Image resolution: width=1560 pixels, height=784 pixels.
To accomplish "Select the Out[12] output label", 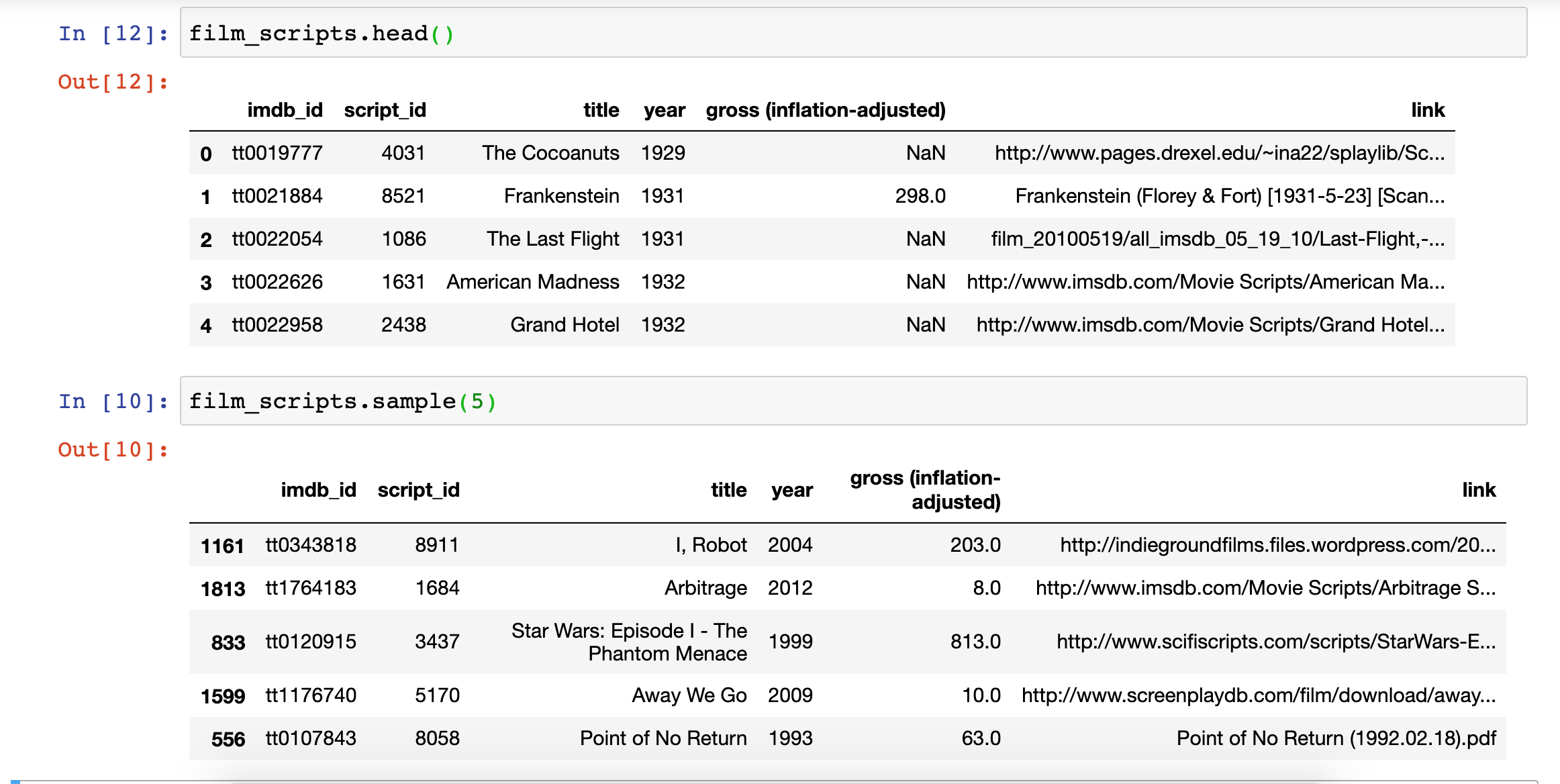I will 113,82.
